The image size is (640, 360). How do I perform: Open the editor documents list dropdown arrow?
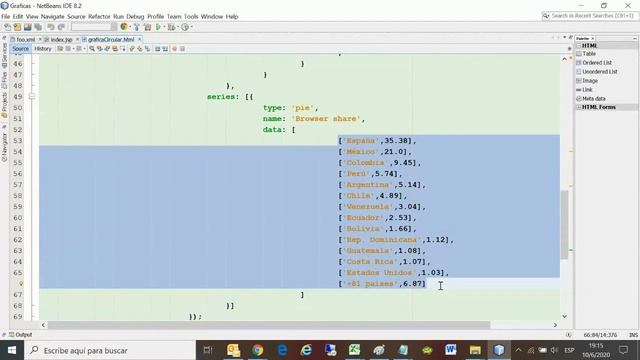564,38
